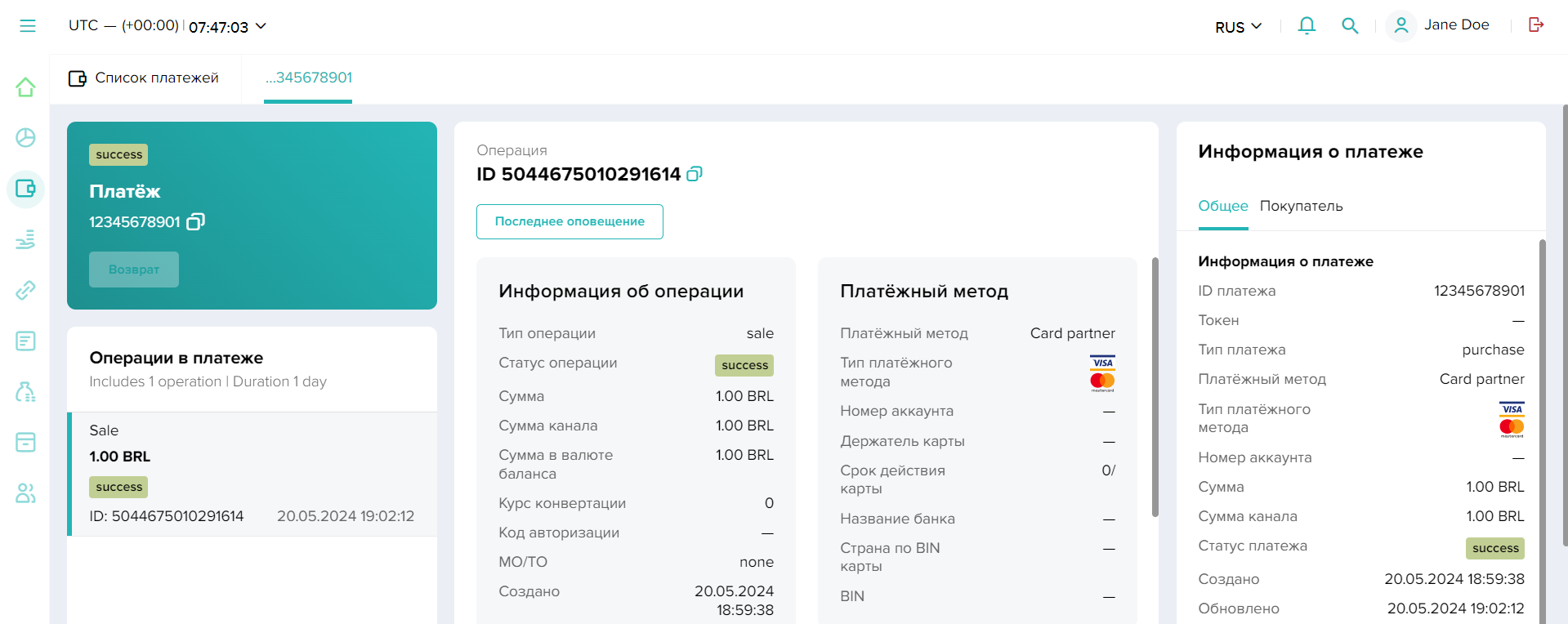Select the Sale 1.00 BRL operation entry

click(x=252, y=474)
